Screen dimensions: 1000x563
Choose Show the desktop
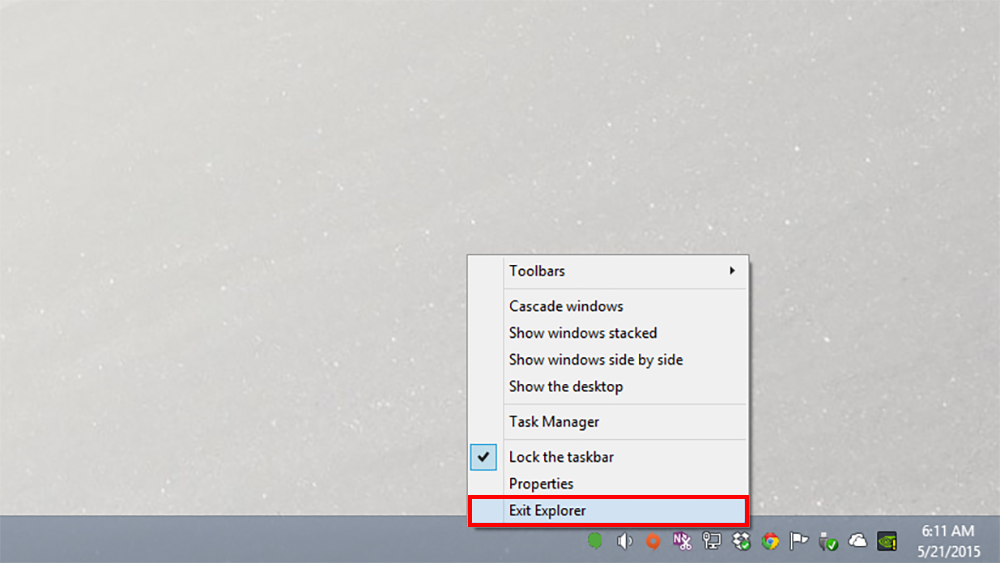coord(608,386)
